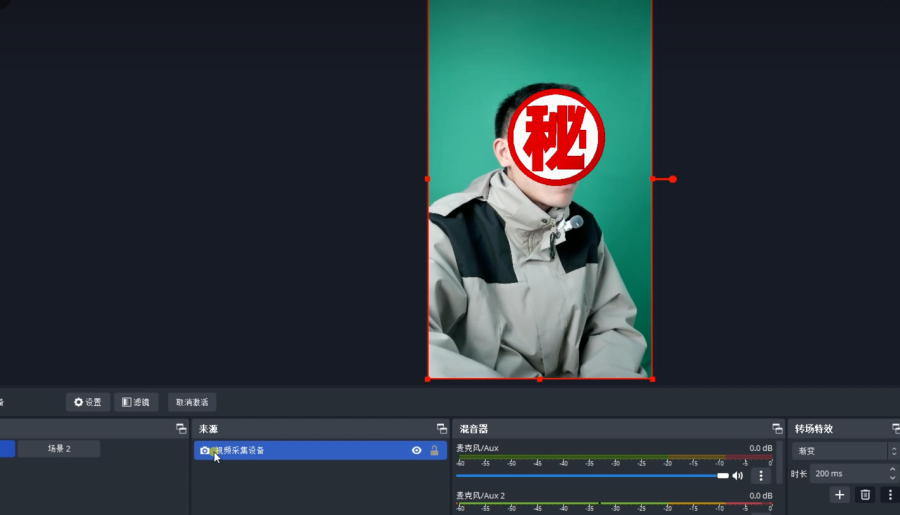Open 滤镜 filters button
900x515 pixels.
136,402
